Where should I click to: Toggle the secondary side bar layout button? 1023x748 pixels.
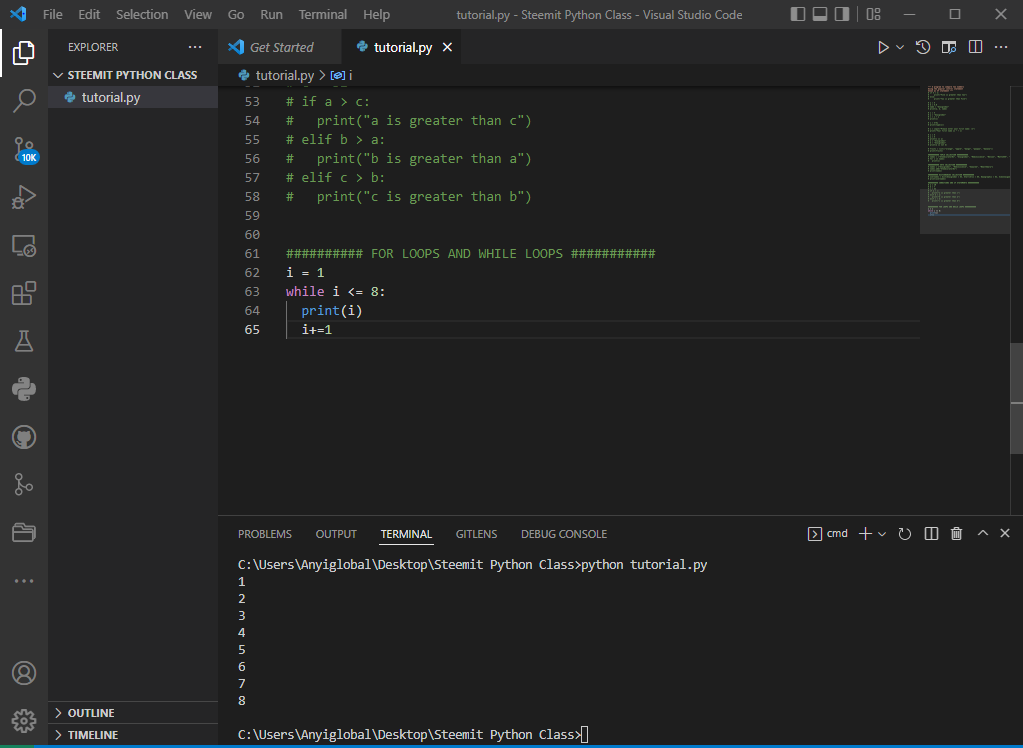(x=842, y=15)
